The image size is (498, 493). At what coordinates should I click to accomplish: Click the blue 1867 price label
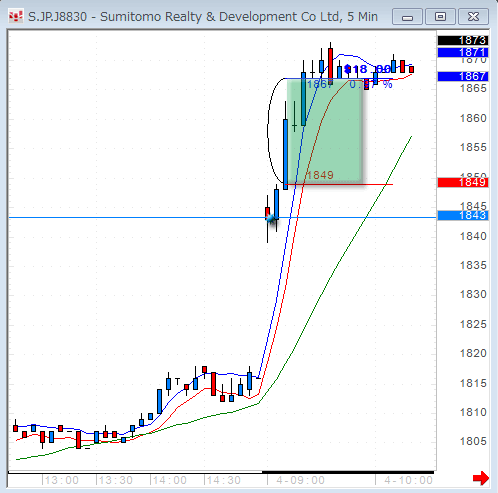[x=463, y=76]
